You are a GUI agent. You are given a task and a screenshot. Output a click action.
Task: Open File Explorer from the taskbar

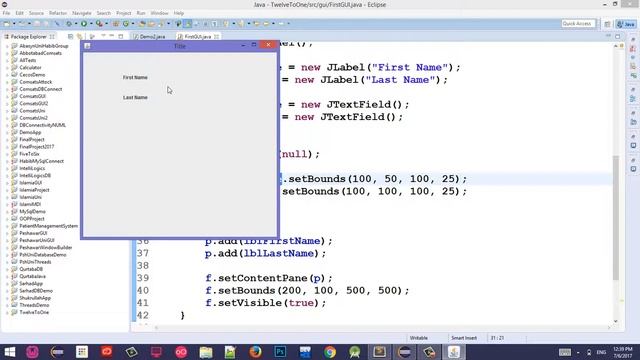click(206, 352)
